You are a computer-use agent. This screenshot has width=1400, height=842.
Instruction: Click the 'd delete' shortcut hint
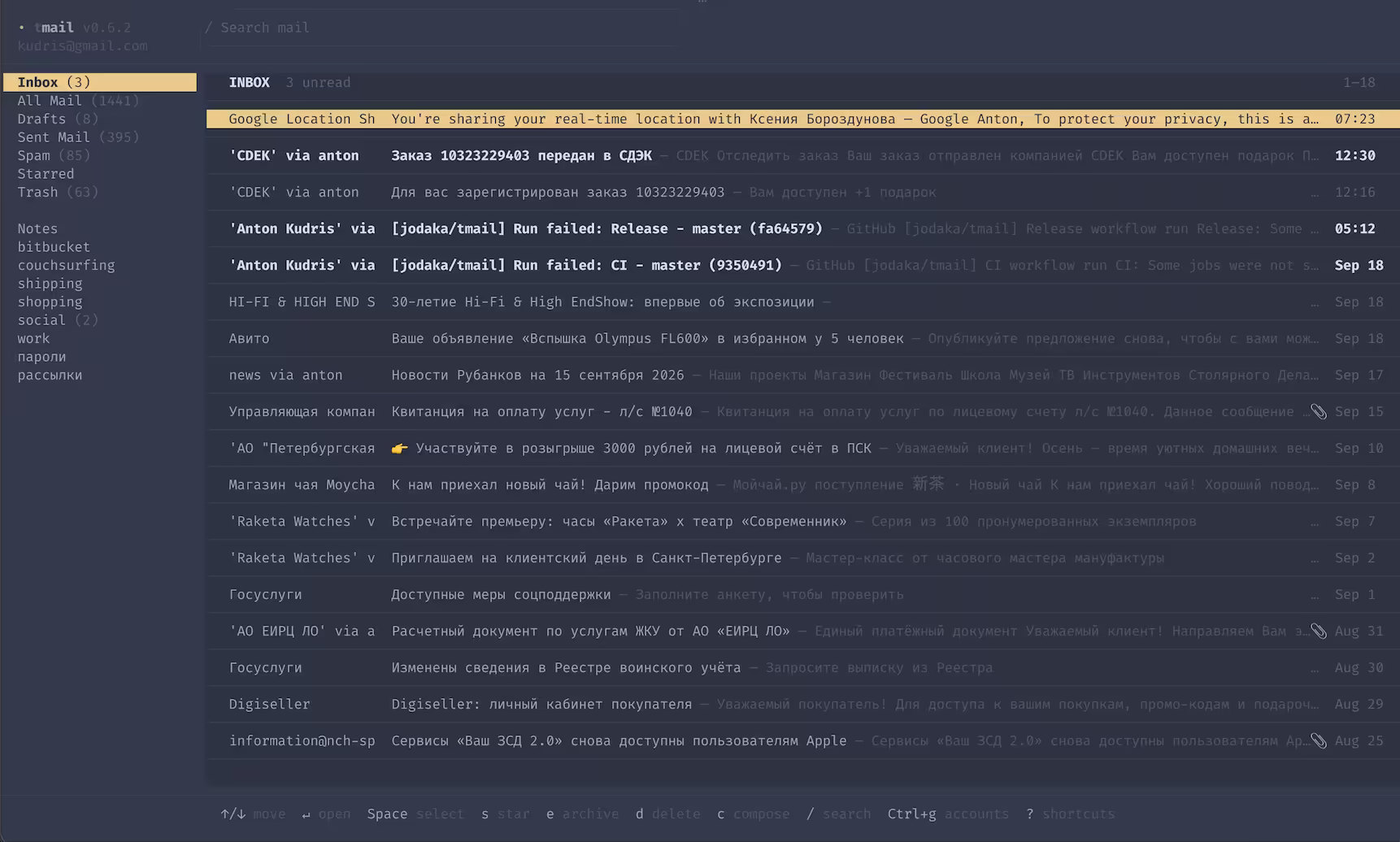pyautogui.click(x=667, y=814)
